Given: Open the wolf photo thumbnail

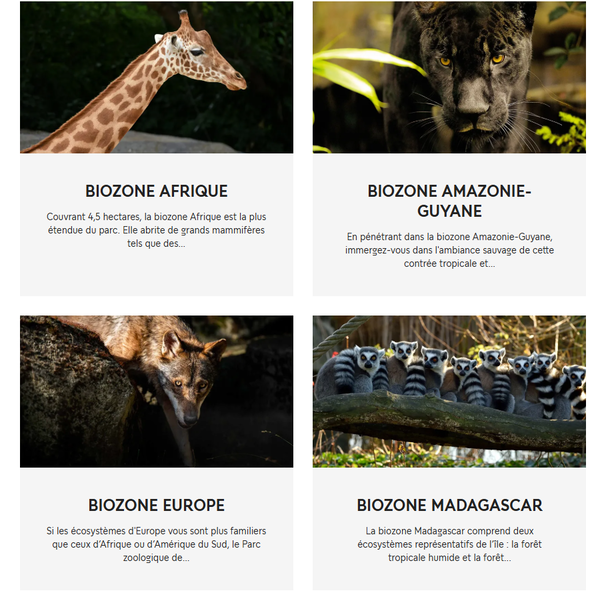Looking at the screenshot, I should 157,391.
